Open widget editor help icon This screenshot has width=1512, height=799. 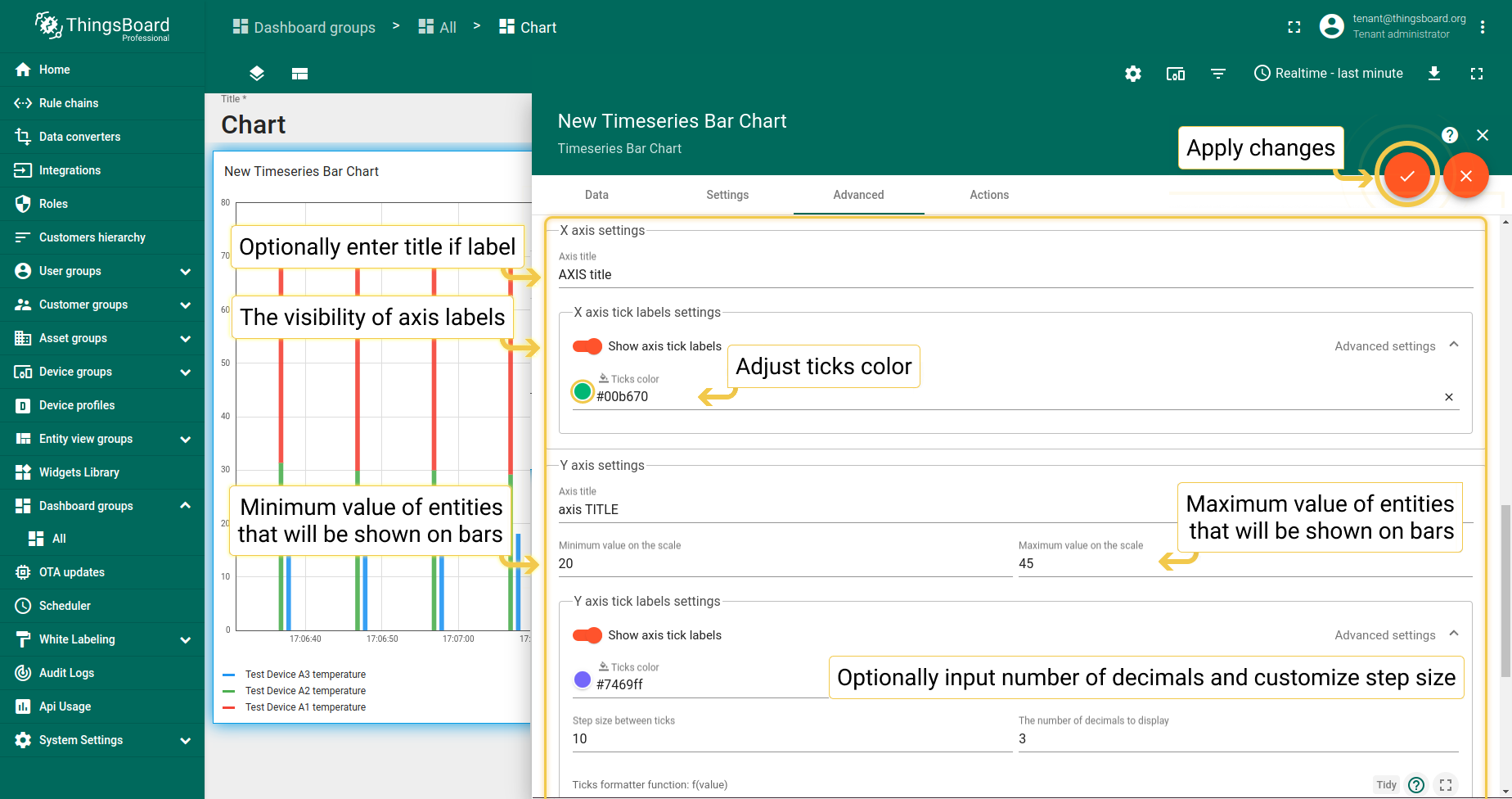tap(1450, 135)
